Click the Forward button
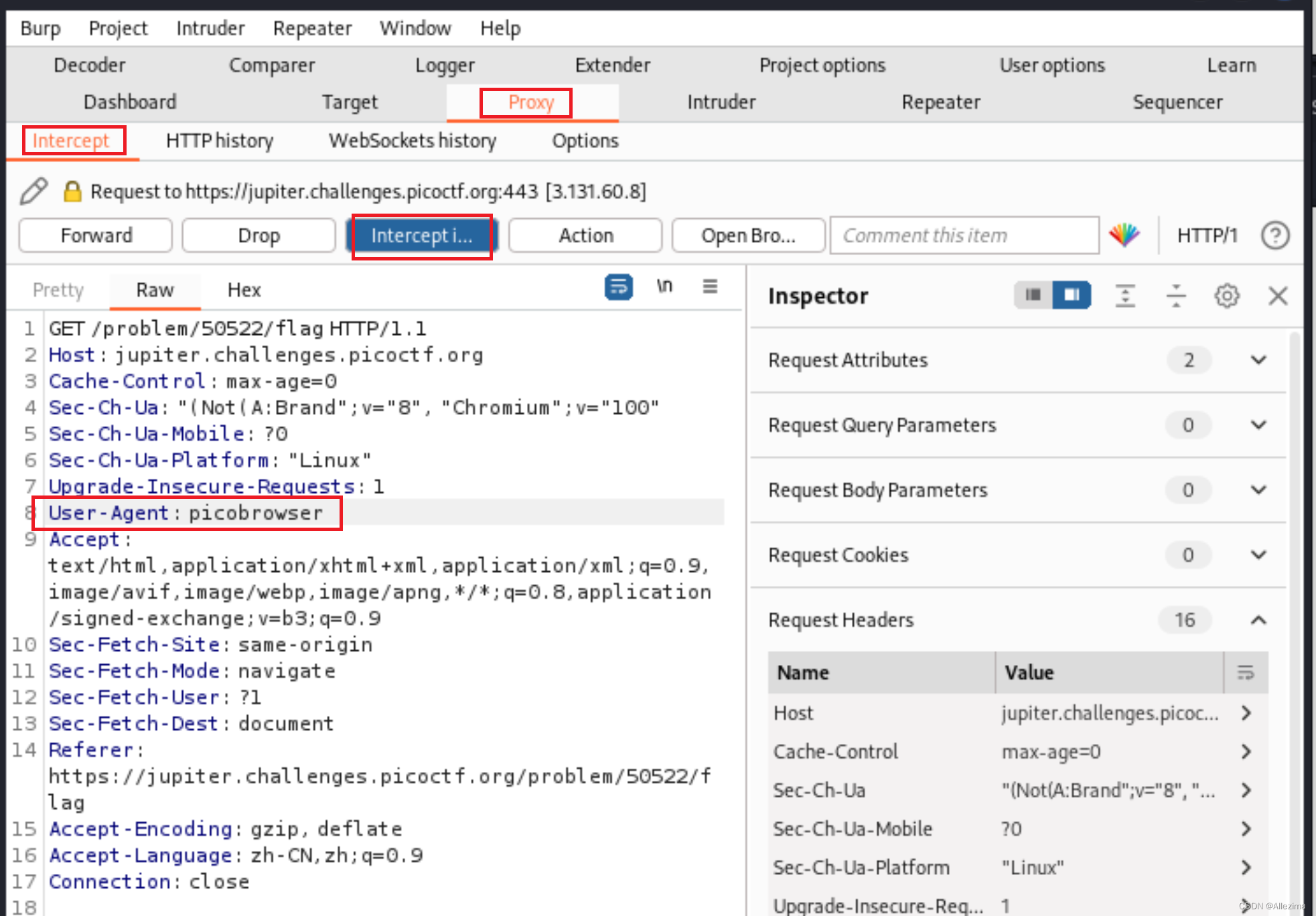Screen dimensions: 1316x916 pyautogui.click(x=96, y=236)
